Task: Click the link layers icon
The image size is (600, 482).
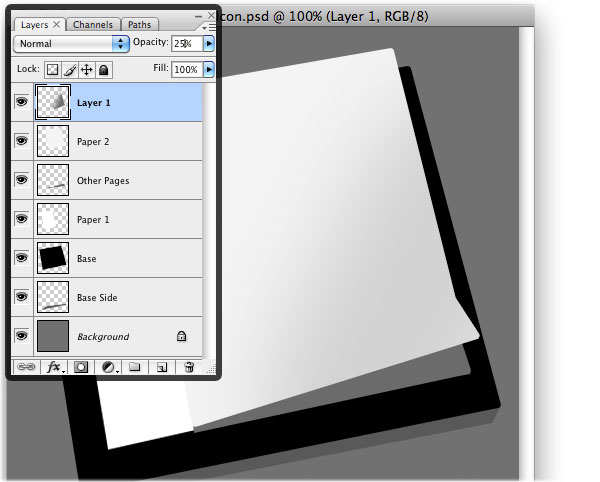Action: point(26,367)
